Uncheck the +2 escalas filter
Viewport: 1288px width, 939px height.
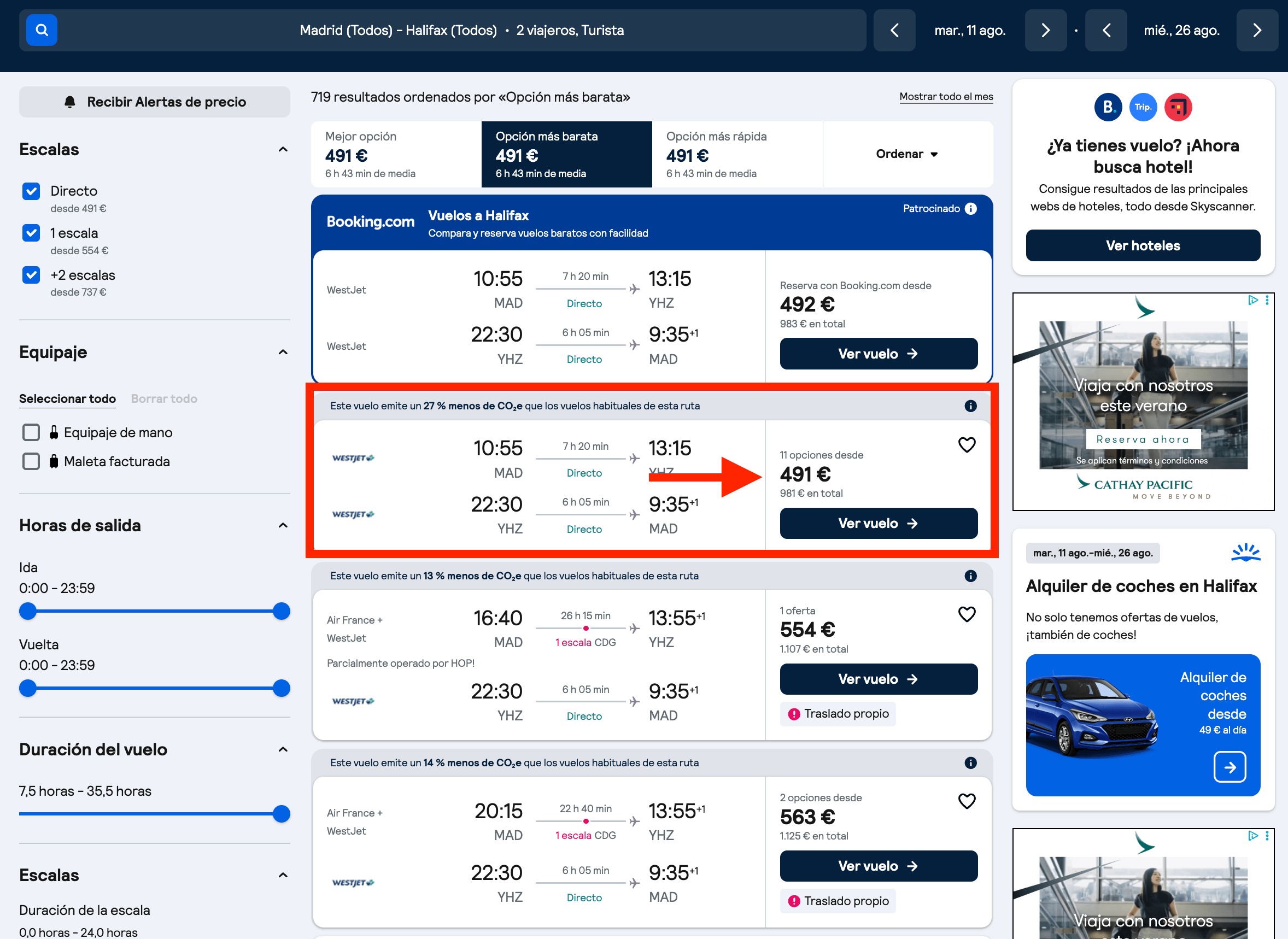coord(31,275)
